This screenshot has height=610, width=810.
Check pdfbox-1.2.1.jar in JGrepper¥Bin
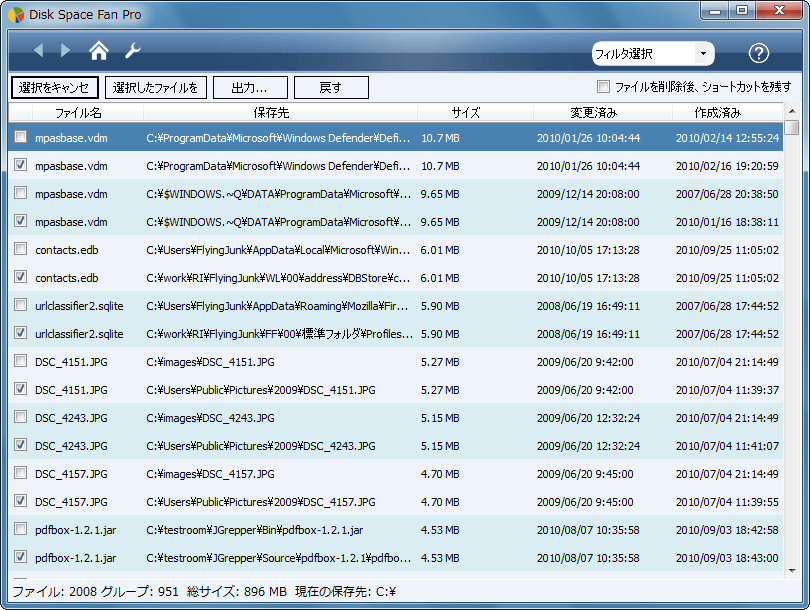pos(21,528)
